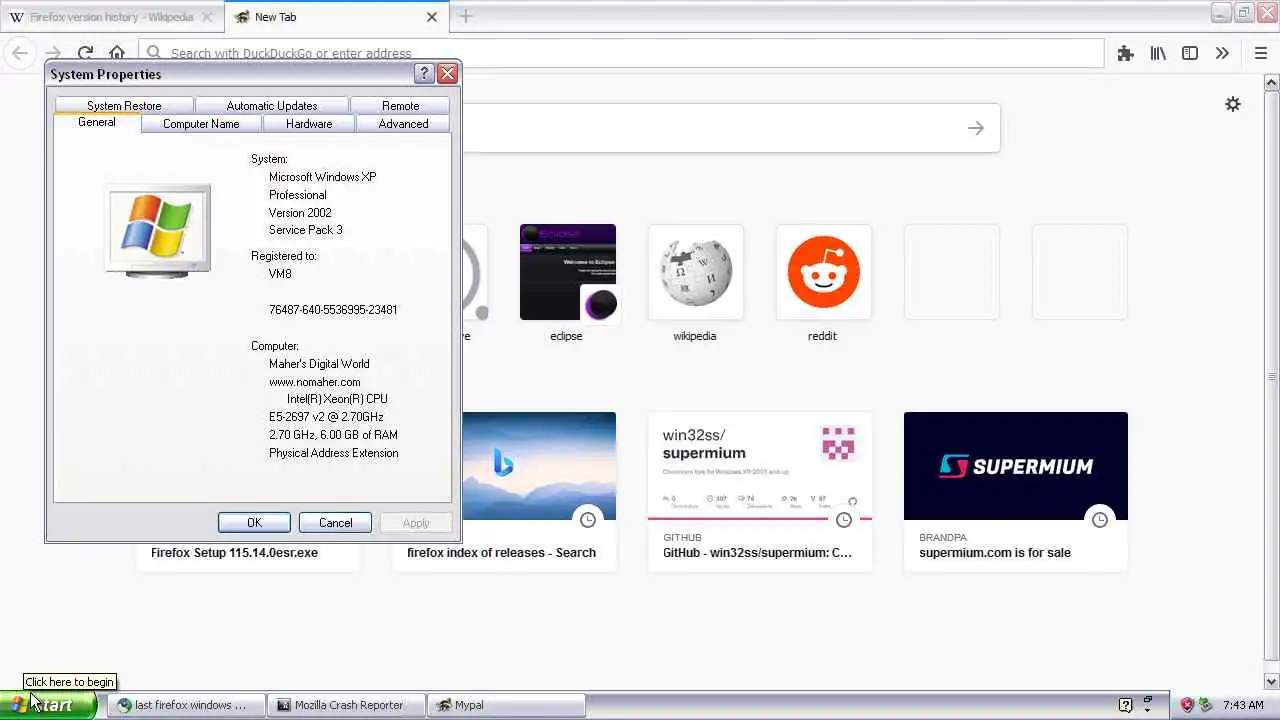Click the 7:43 AM system clock
The height and width of the screenshot is (720, 1280).
1243,705
